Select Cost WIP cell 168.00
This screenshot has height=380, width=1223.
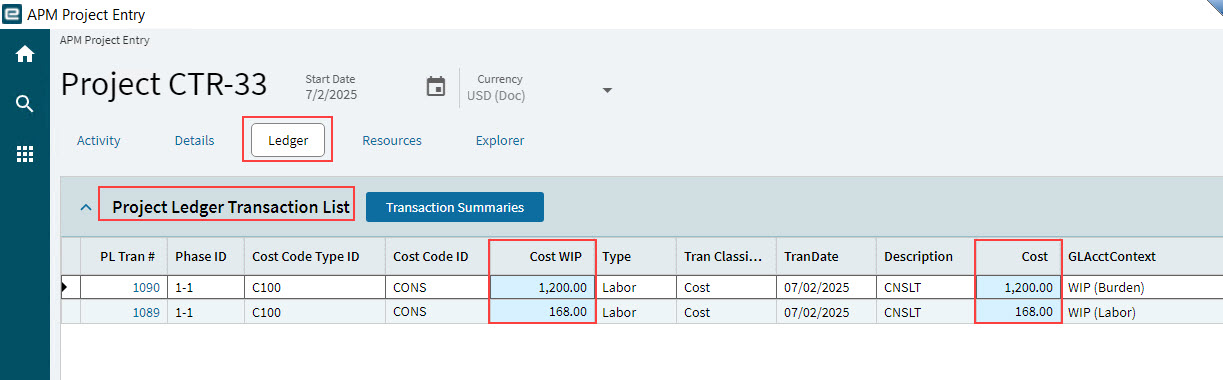pos(542,312)
